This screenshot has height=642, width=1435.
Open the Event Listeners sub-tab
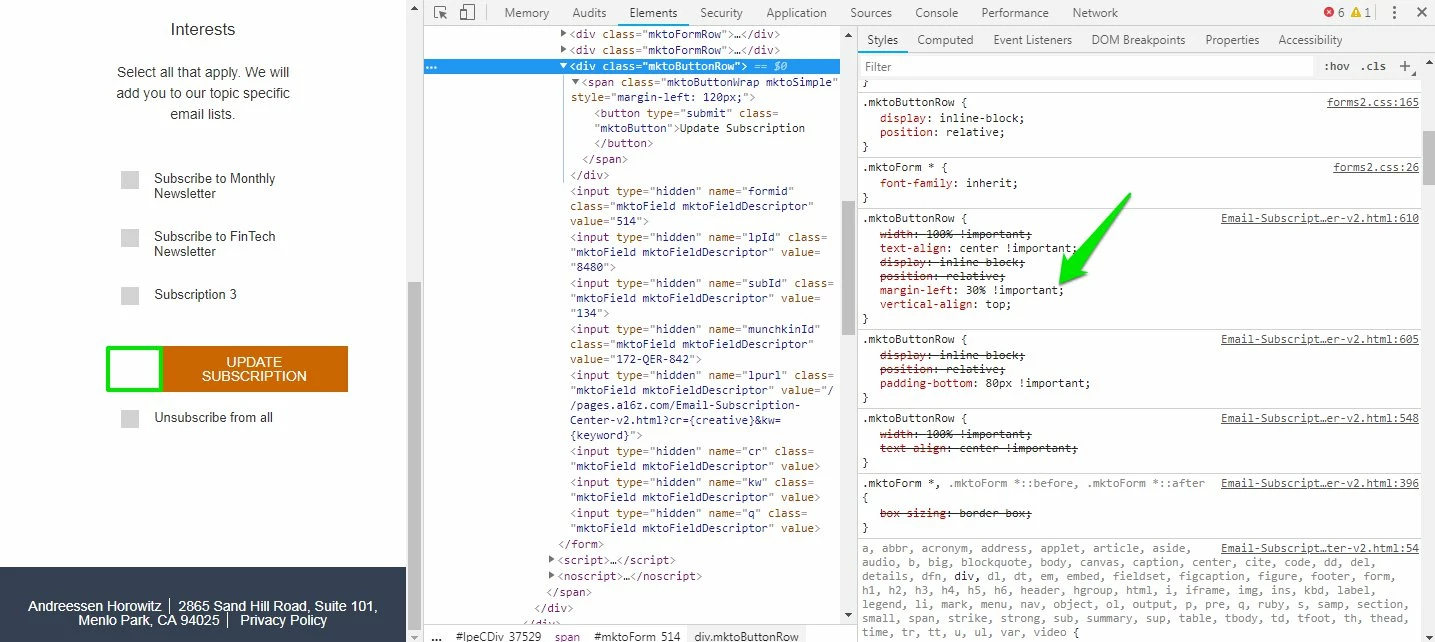1032,40
